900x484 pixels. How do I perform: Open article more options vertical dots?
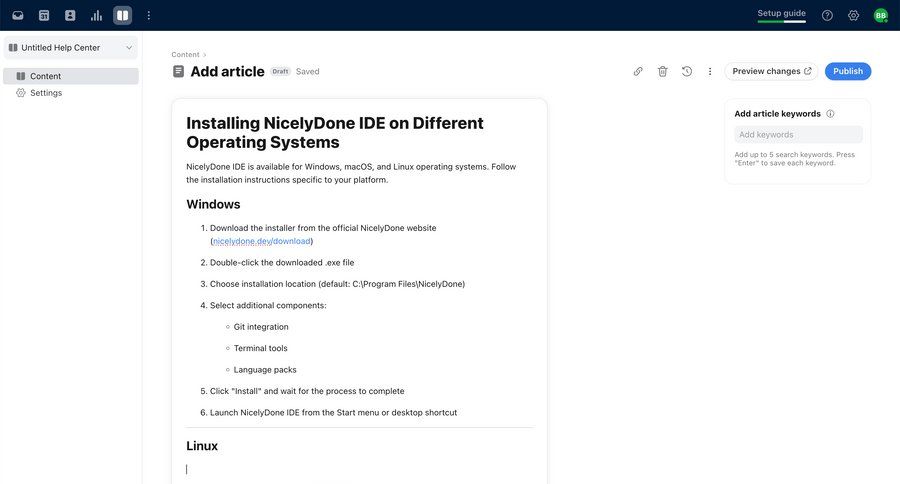(x=710, y=71)
